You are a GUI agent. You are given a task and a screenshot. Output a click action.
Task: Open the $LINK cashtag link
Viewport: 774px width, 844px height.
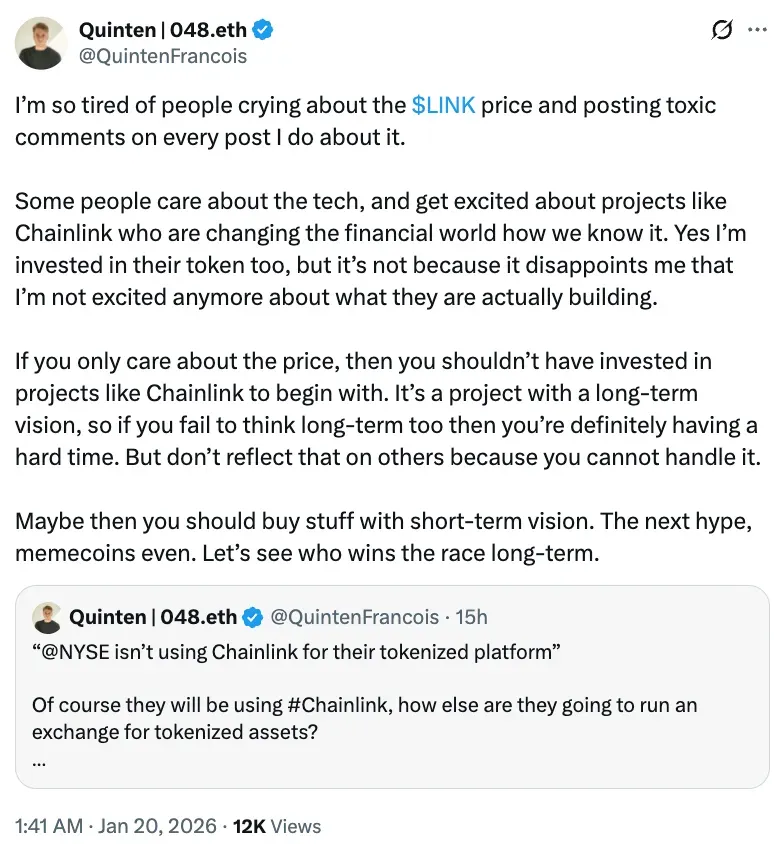(x=443, y=105)
